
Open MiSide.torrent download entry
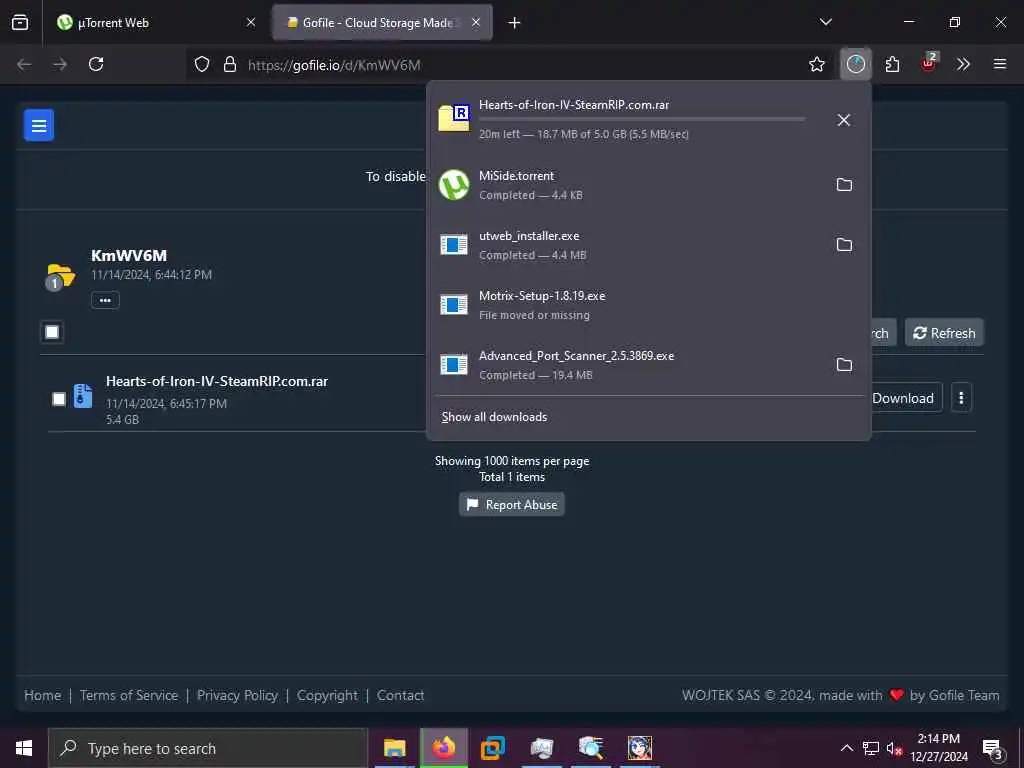629,185
